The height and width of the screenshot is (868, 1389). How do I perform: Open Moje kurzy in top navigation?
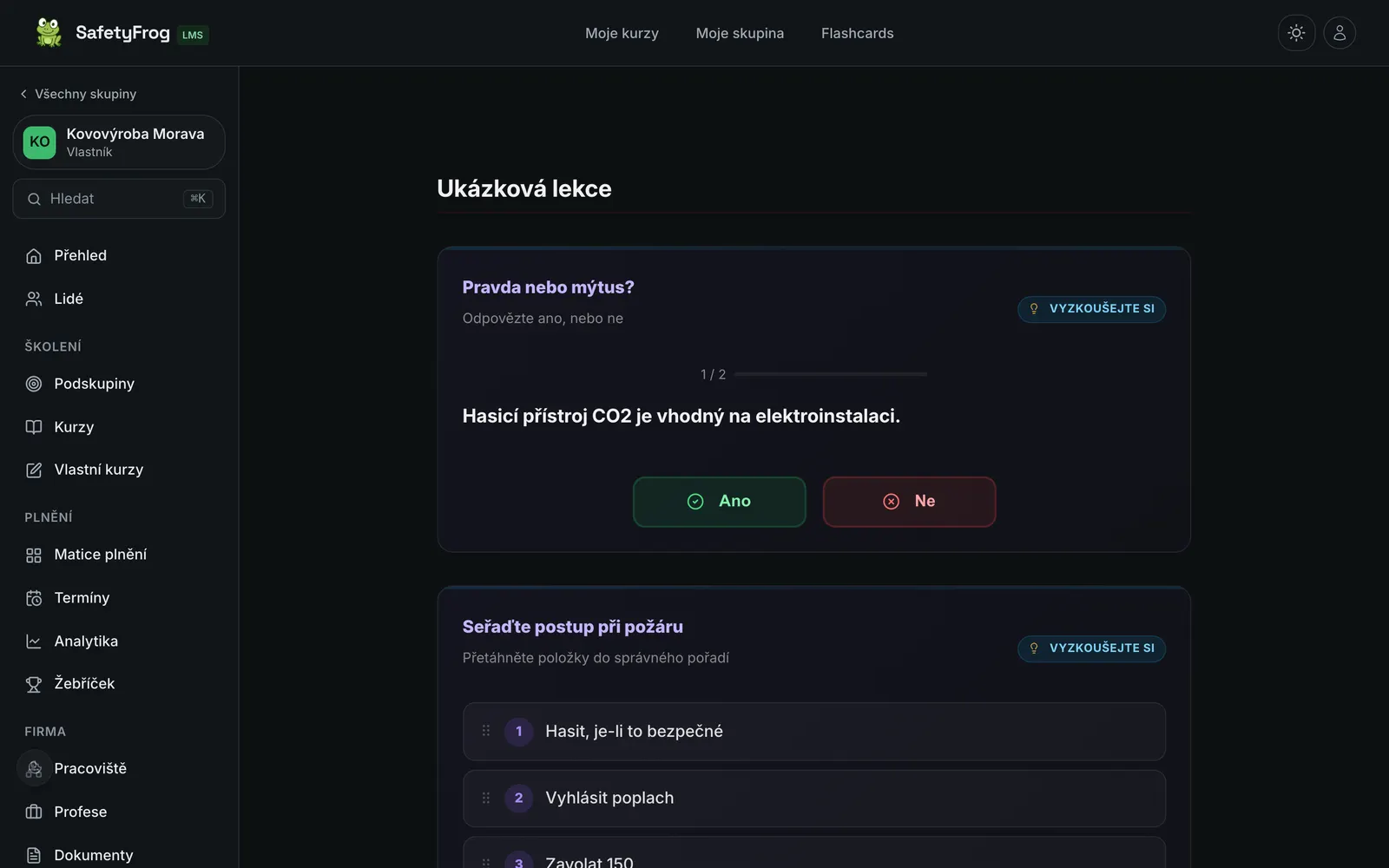pyautogui.click(x=622, y=33)
